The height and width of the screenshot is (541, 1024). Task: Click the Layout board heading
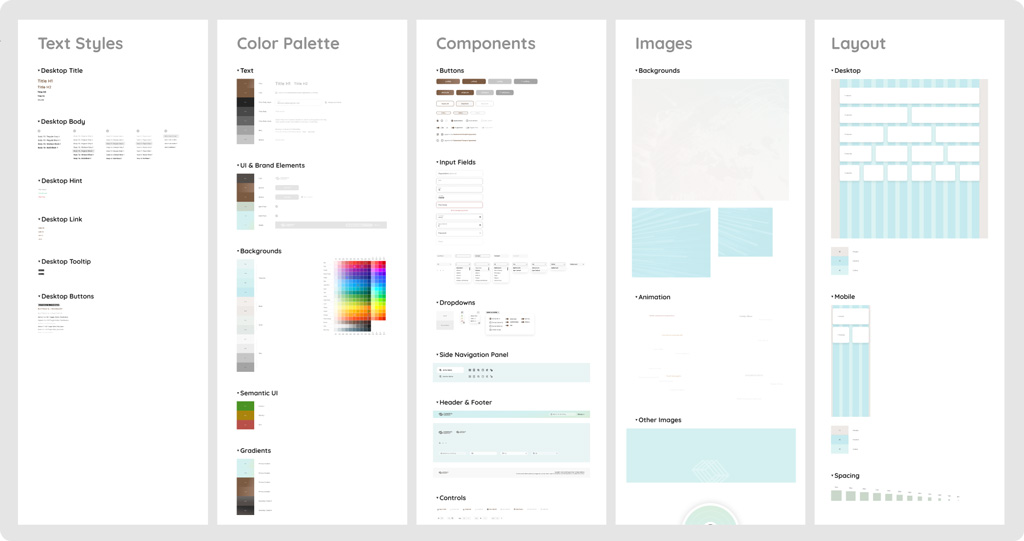point(858,44)
